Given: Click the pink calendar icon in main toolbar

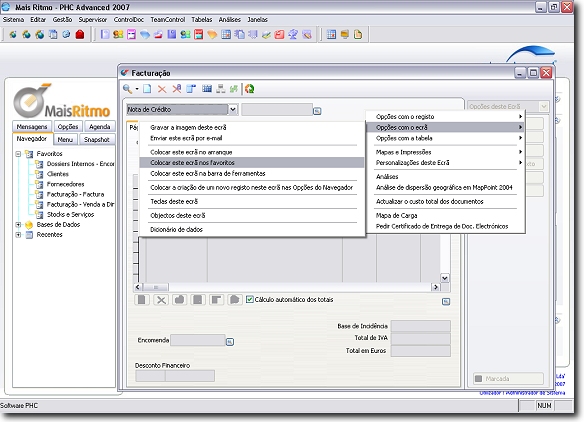Looking at the screenshot, I should click(x=131, y=35).
